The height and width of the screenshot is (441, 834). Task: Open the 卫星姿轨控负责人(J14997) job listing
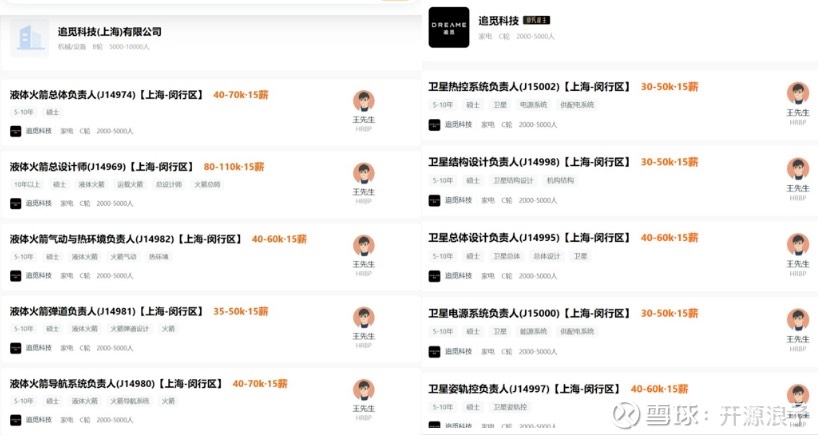[524, 389]
